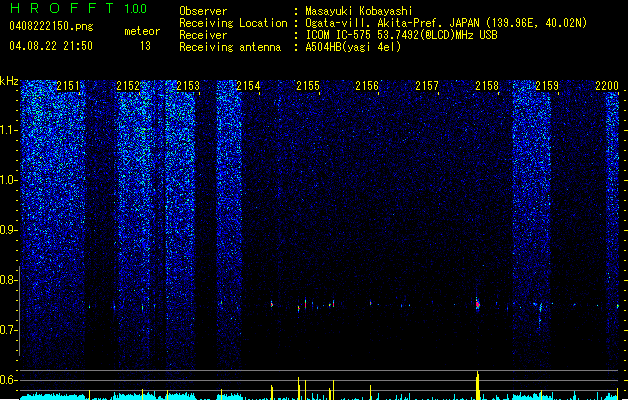629x400 pixels.
Task: Click the 'meteor' label
Action: pos(142,31)
